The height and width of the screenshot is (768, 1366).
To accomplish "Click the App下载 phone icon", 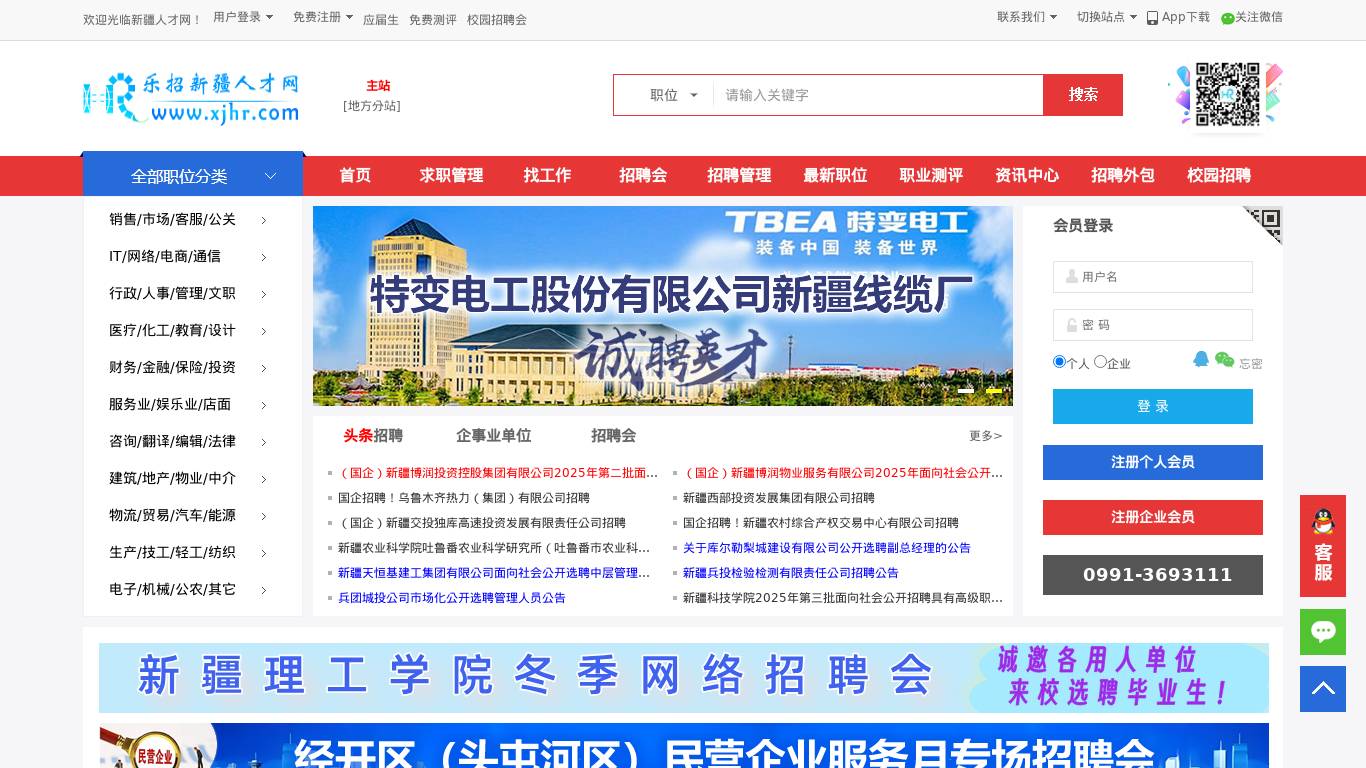I will [x=1152, y=17].
